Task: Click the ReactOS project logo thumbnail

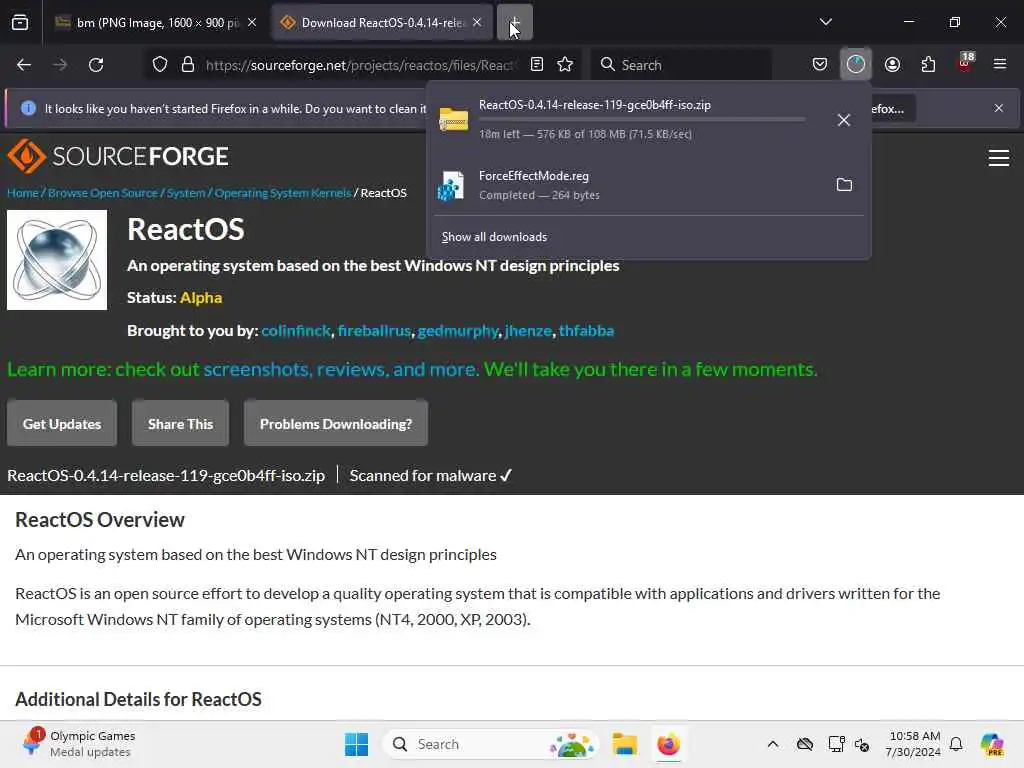Action: coord(57,260)
